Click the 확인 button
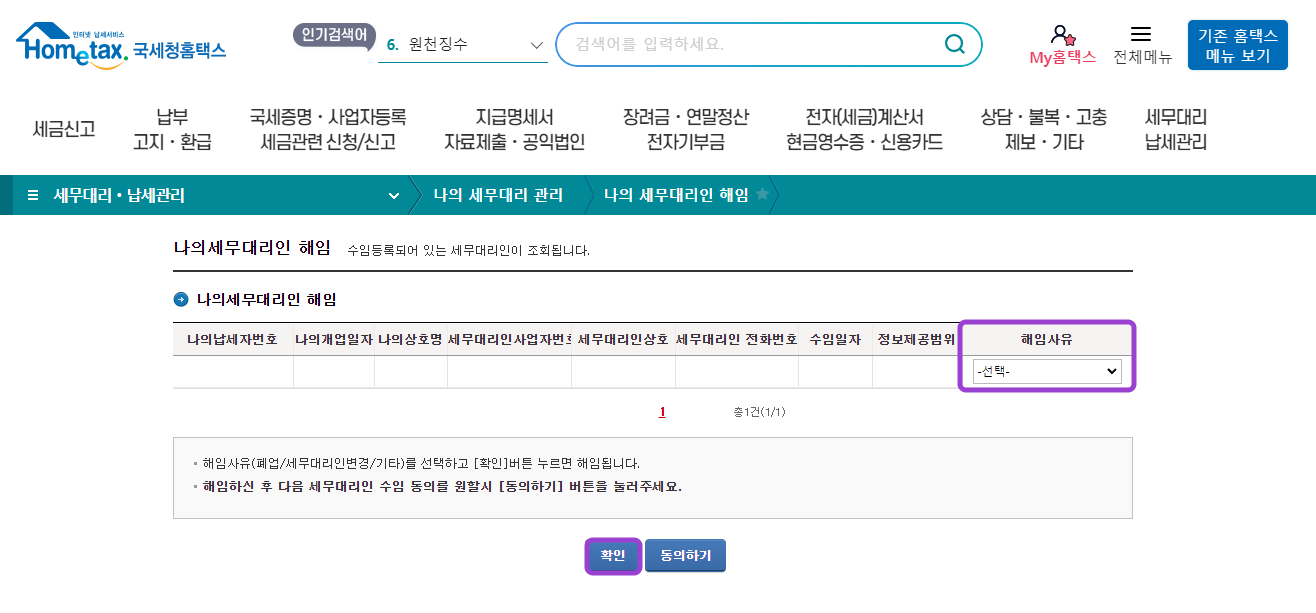The image size is (1316, 613). point(613,555)
